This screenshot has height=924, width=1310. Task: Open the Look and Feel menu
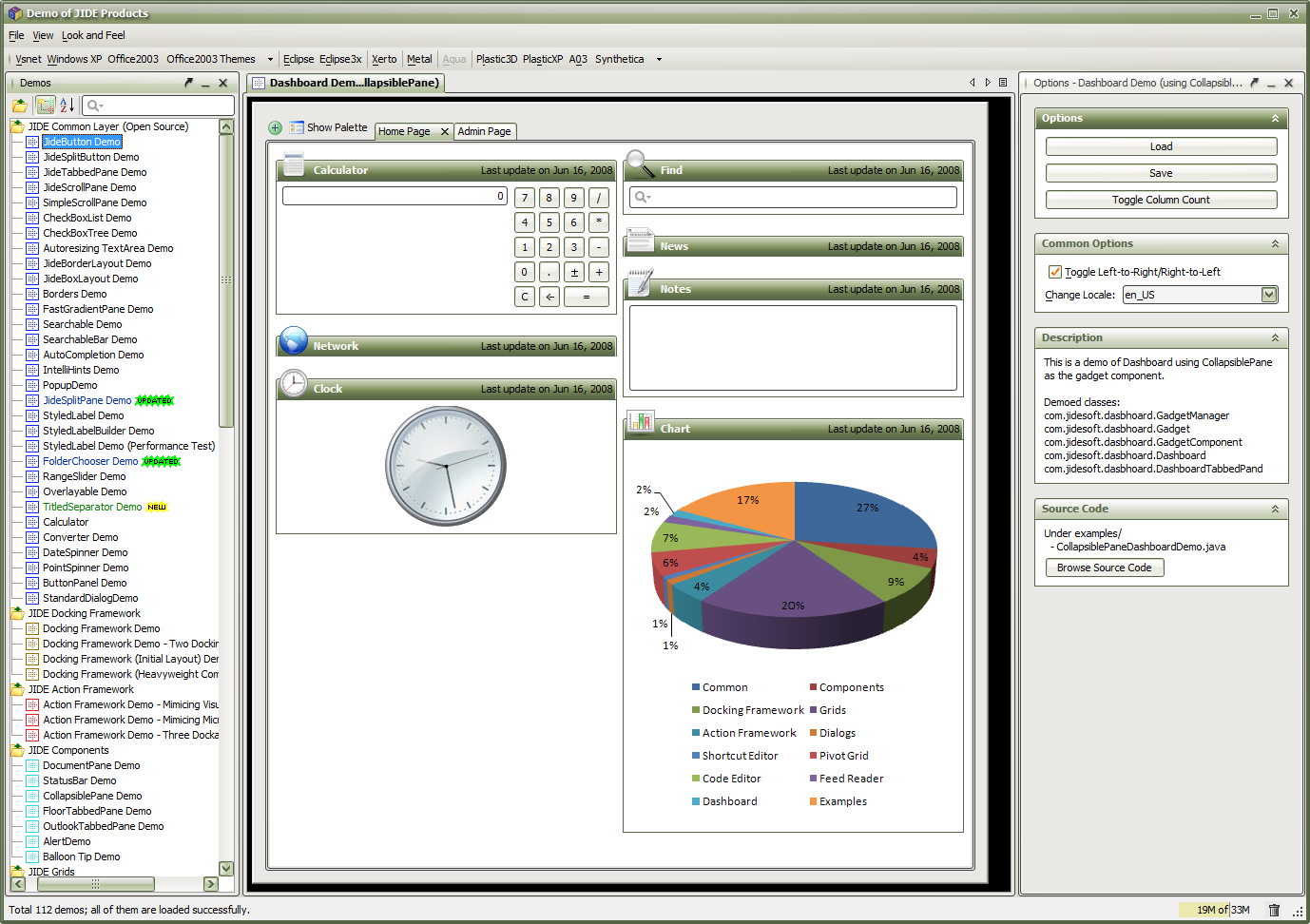(x=93, y=35)
